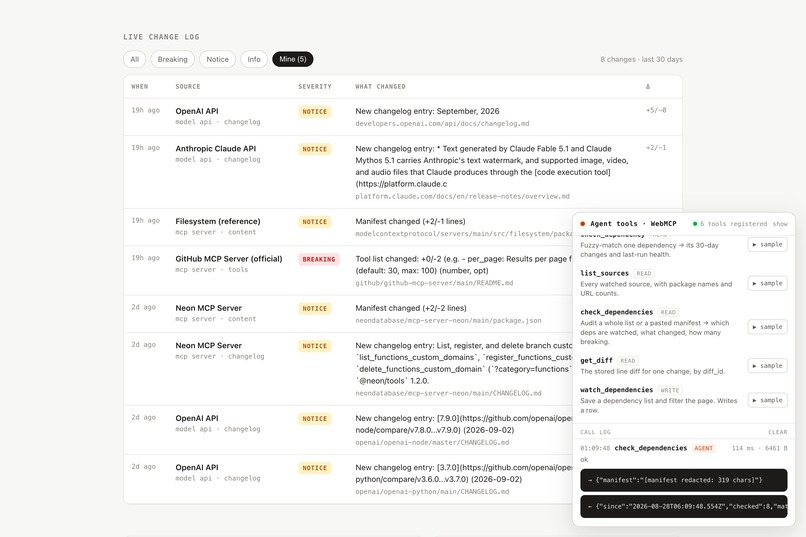Click the person icon column header
The height and width of the screenshot is (537, 806).
(x=648, y=86)
